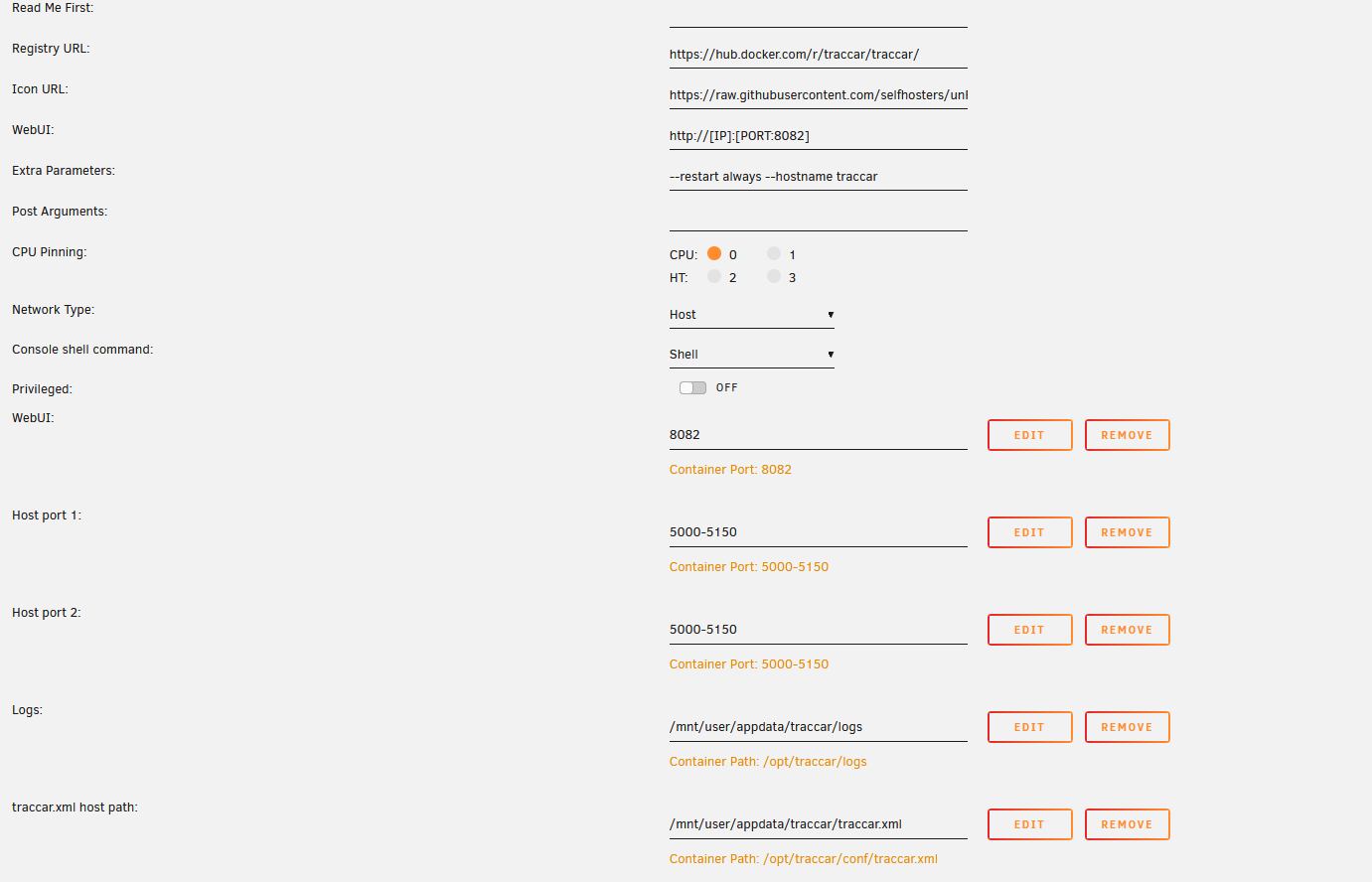Click the Extra Parameters field
This screenshot has height=882, width=1372.
point(819,177)
